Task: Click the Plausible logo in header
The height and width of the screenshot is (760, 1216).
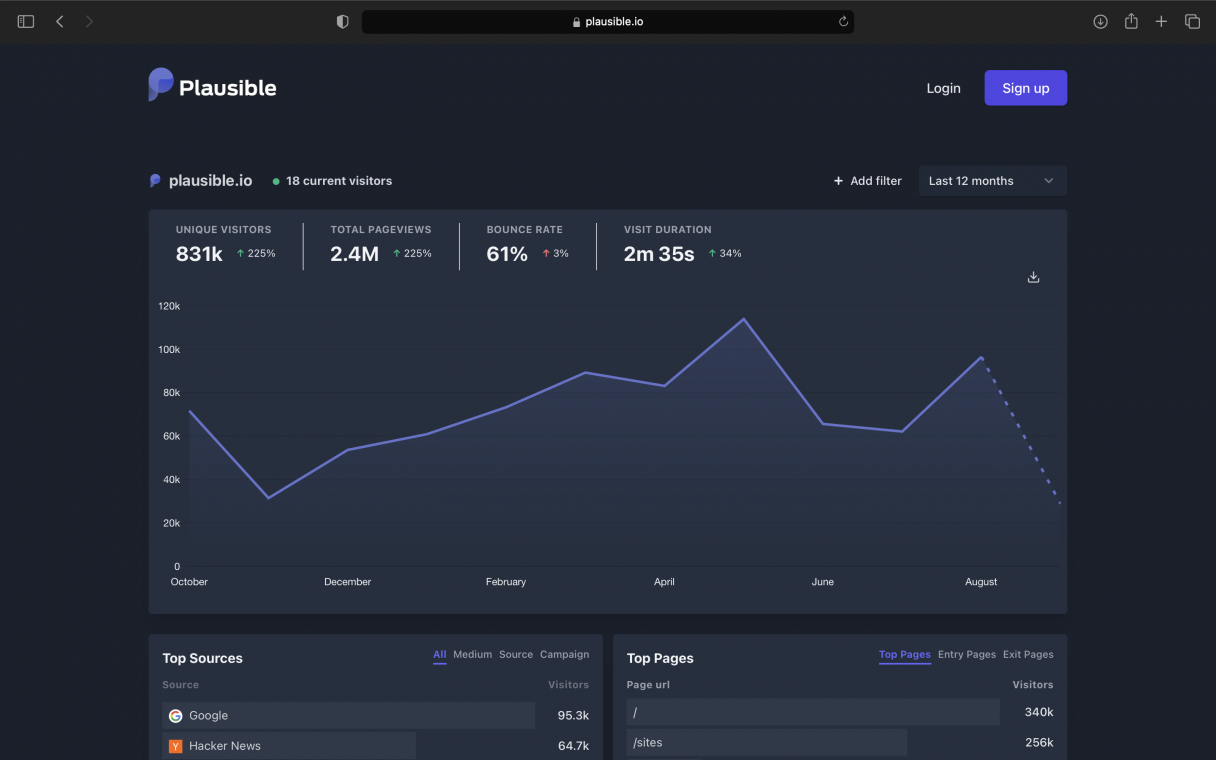Action: point(212,86)
